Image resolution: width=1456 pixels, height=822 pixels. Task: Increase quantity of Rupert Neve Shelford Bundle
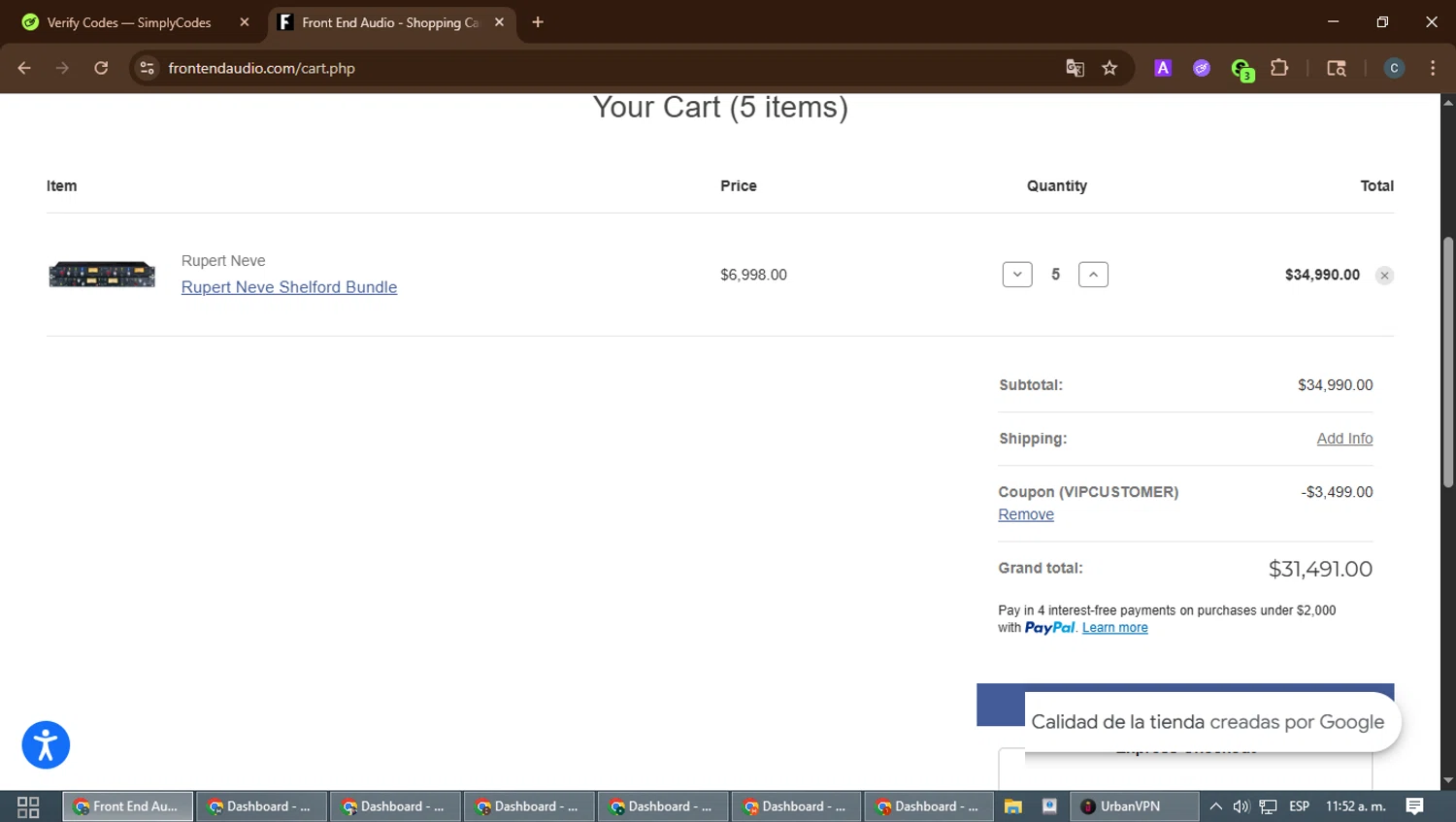(x=1093, y=275)
